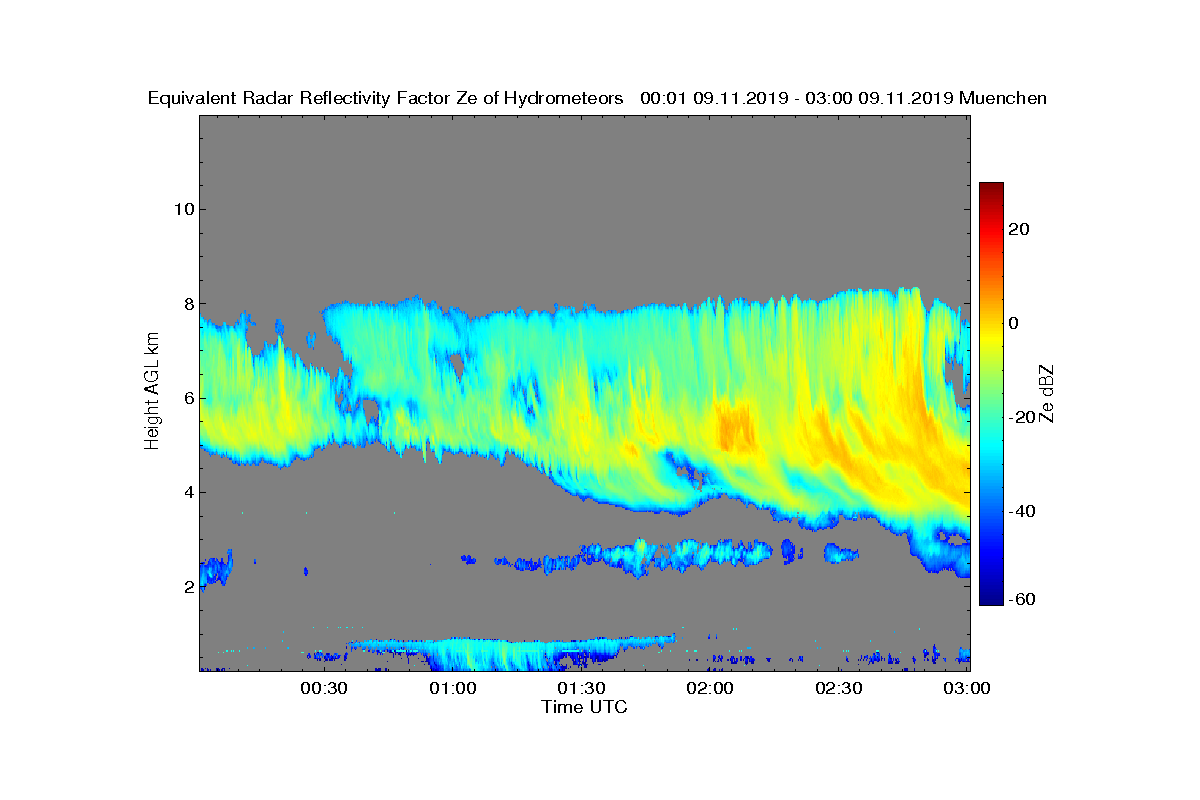Click the '03:00' time tick label
The height and width of the screenshot is (800, 1200).
[x=967, y=689]
